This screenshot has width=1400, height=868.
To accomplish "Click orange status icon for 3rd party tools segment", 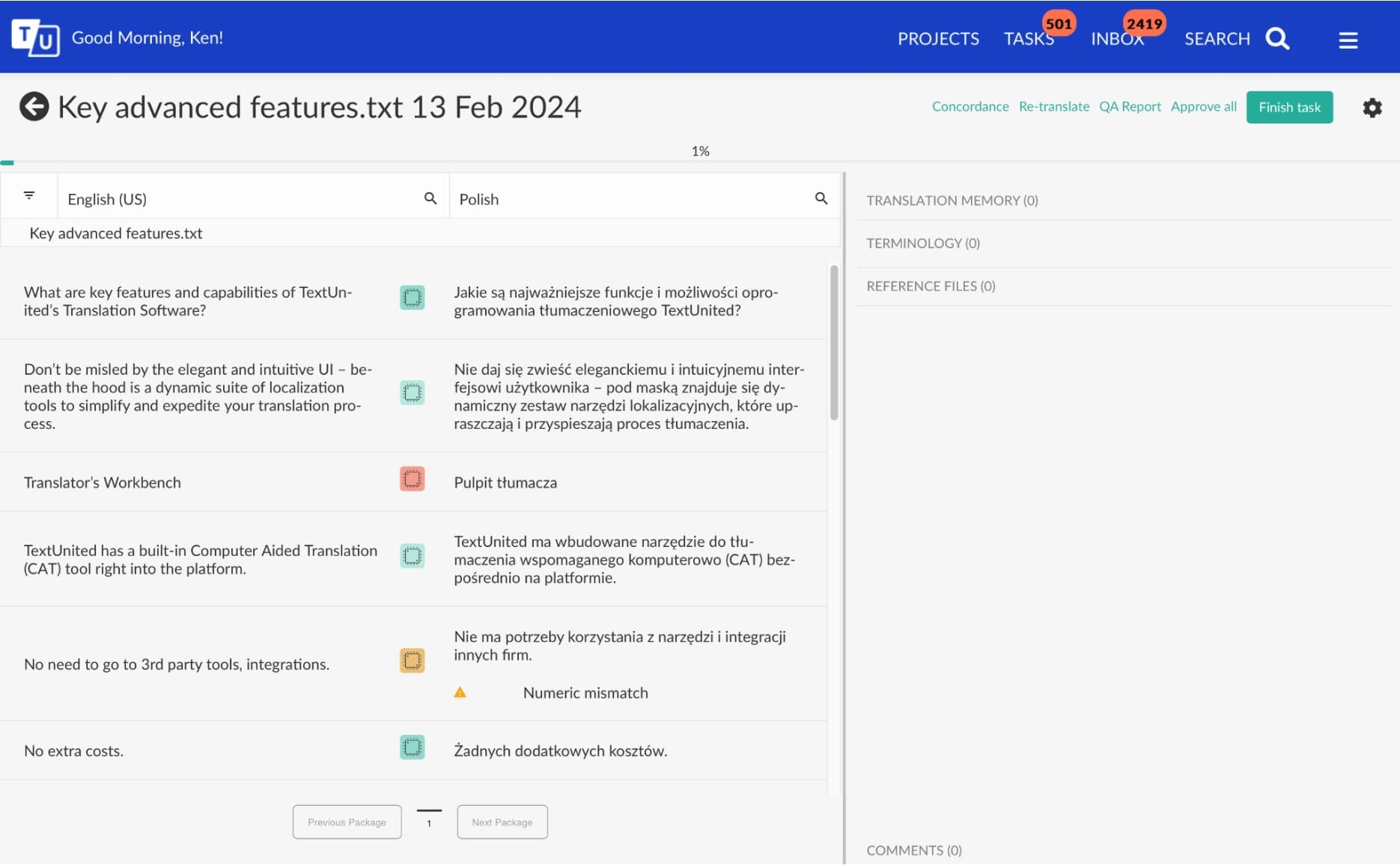I will click(413, 660).
